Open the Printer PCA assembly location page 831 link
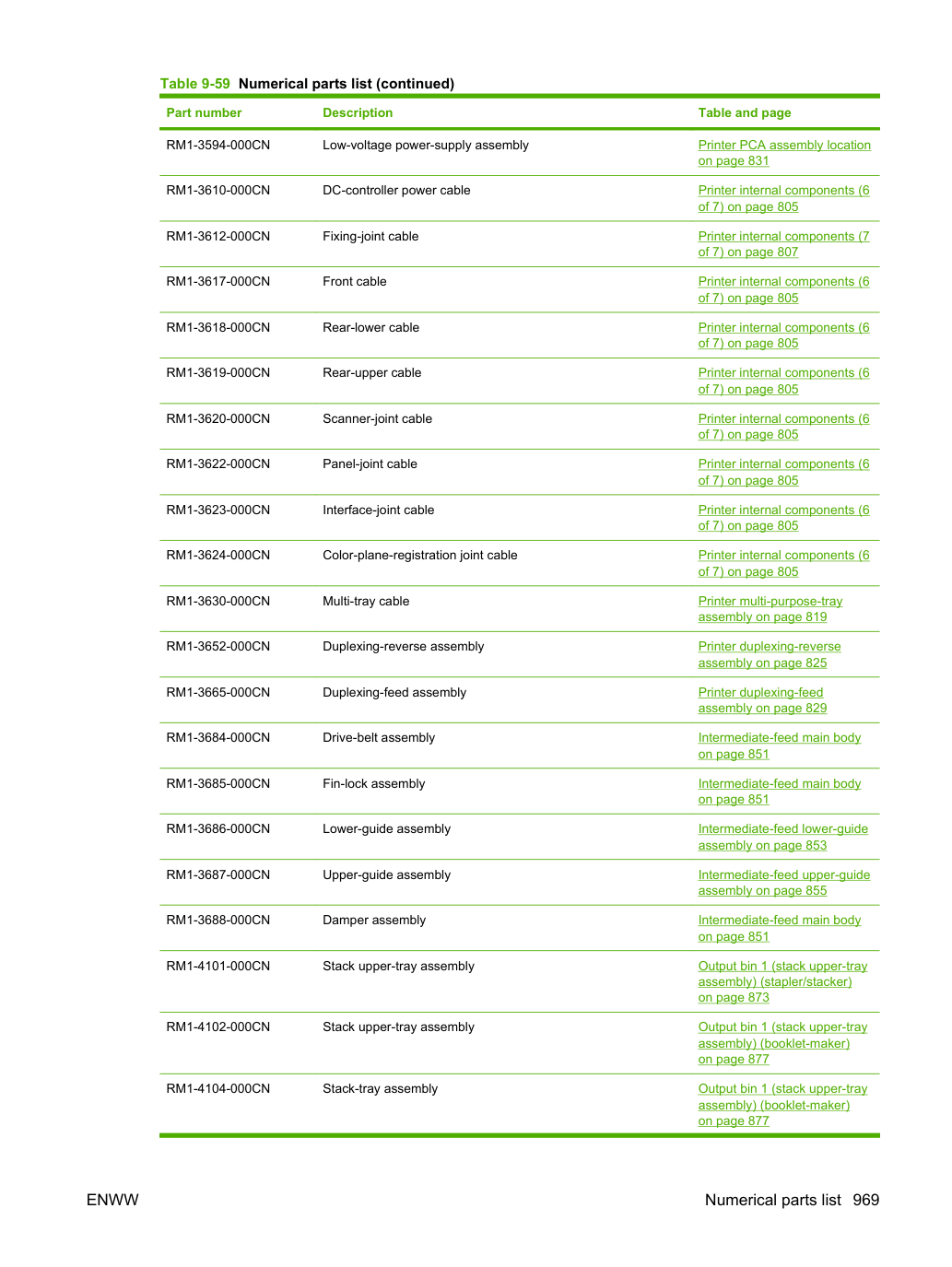 (x=783, y=153)
